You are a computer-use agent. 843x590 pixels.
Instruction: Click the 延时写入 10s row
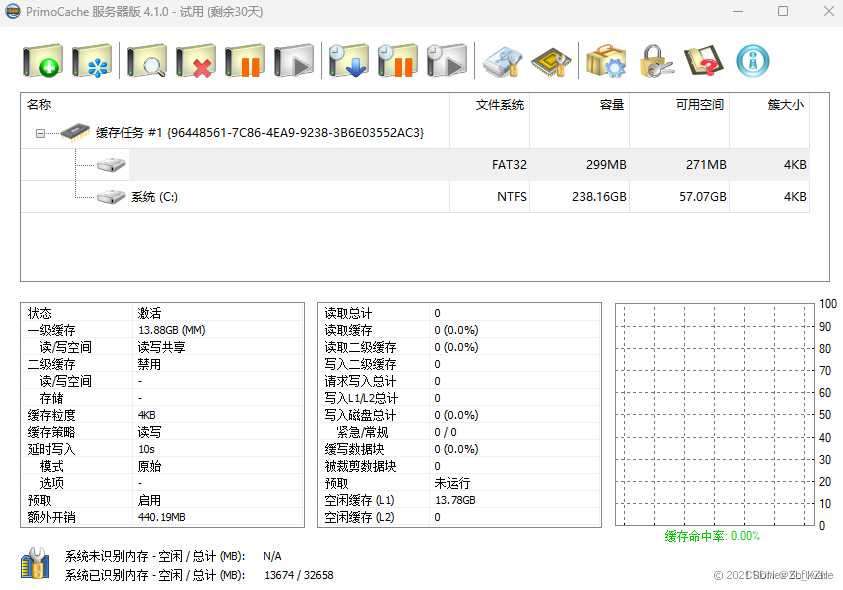pos(162,449)
